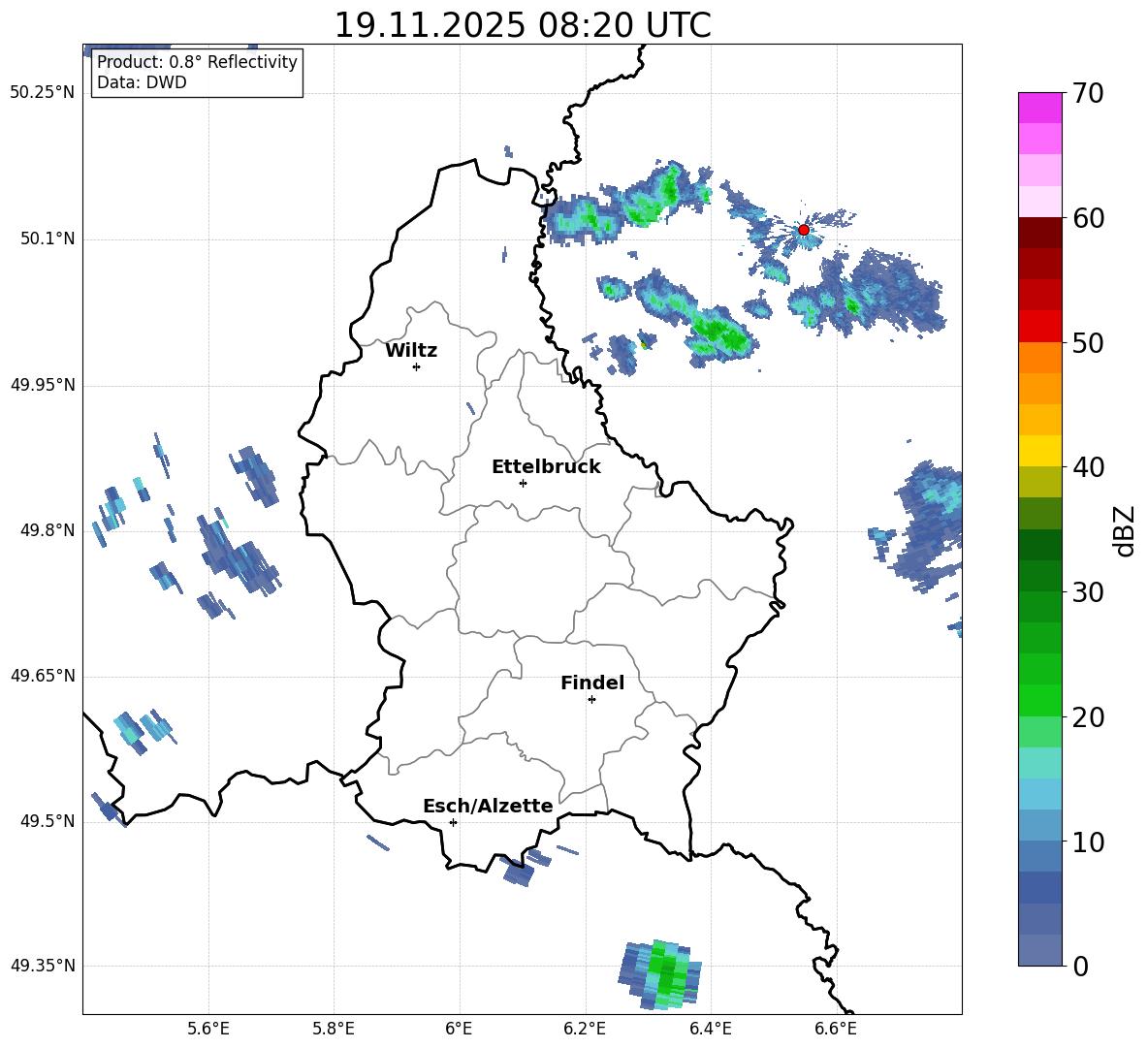Click the colorbar tick label 10
The image size is (1148, 1048).
(x=1087, y=842)
